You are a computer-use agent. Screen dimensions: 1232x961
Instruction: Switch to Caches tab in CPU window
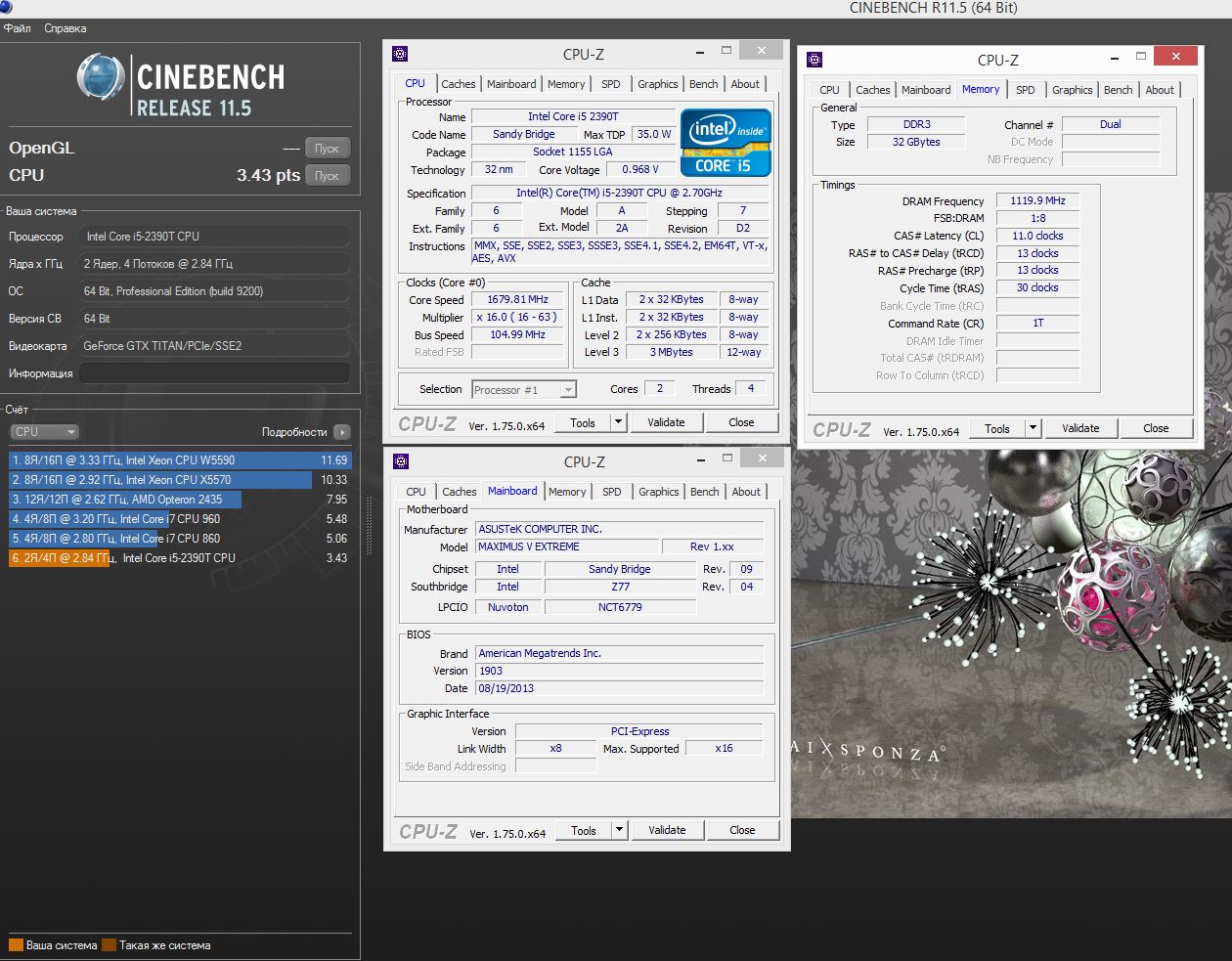pyautogui.click(x=458, y=84)
